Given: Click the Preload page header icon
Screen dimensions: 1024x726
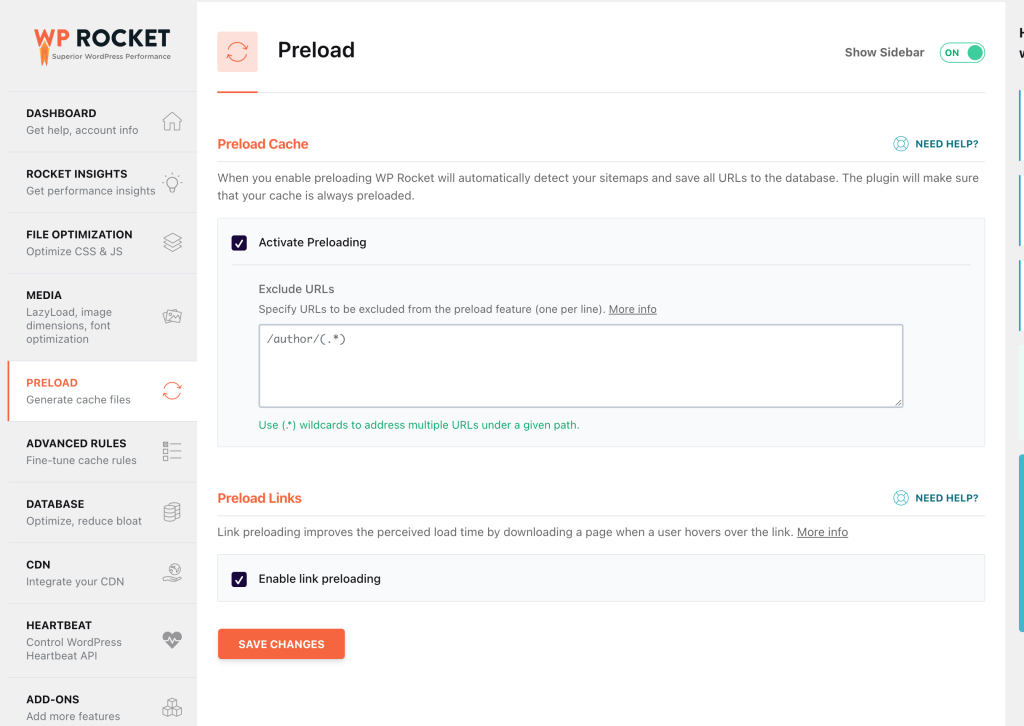Looking at the screenshot, I should (237, 52).
